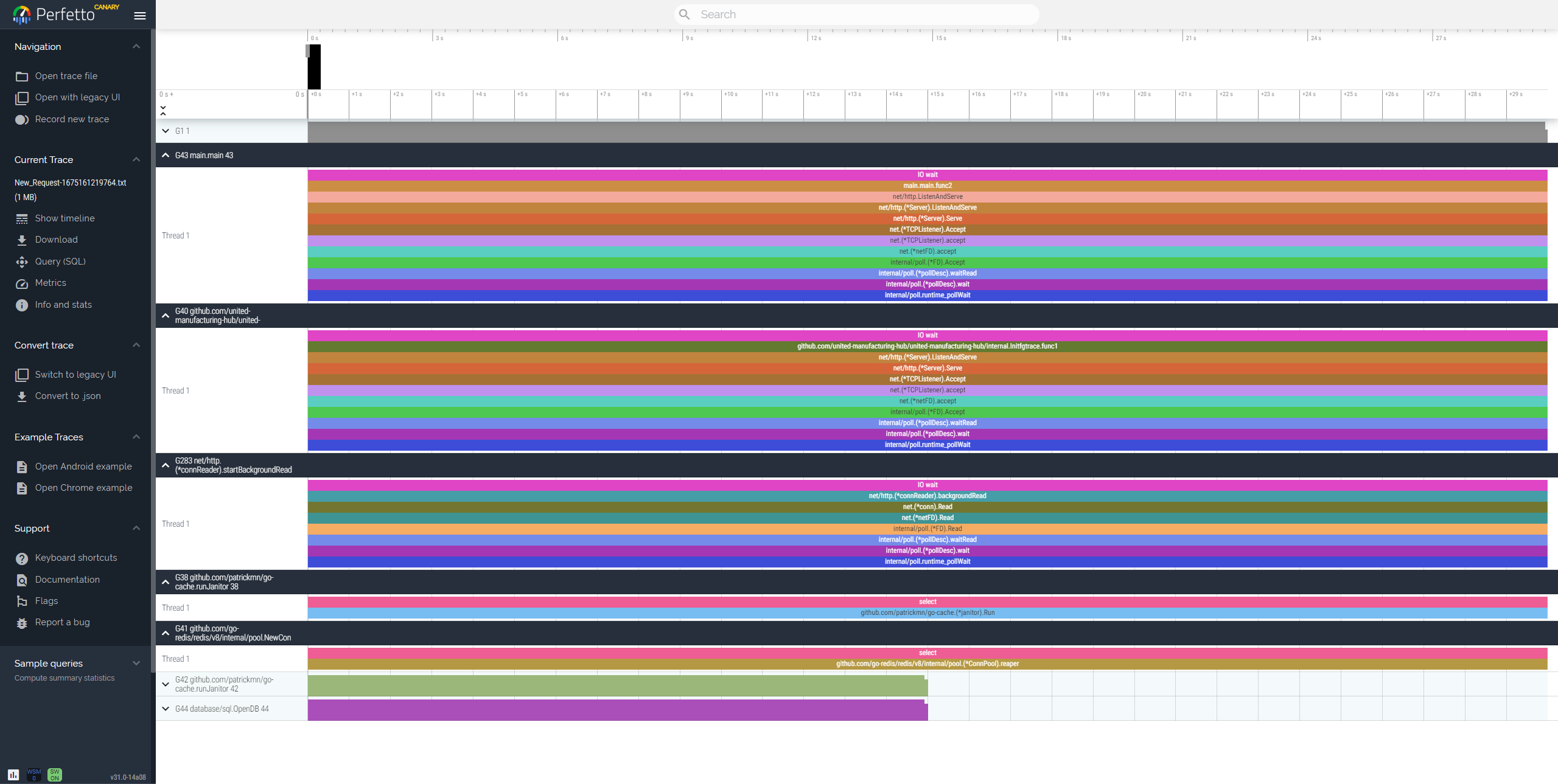The image size is (1558, 784).
Task: Click the Query (SQL) icon
Action: pyautogui.click(x=22, y=262)
